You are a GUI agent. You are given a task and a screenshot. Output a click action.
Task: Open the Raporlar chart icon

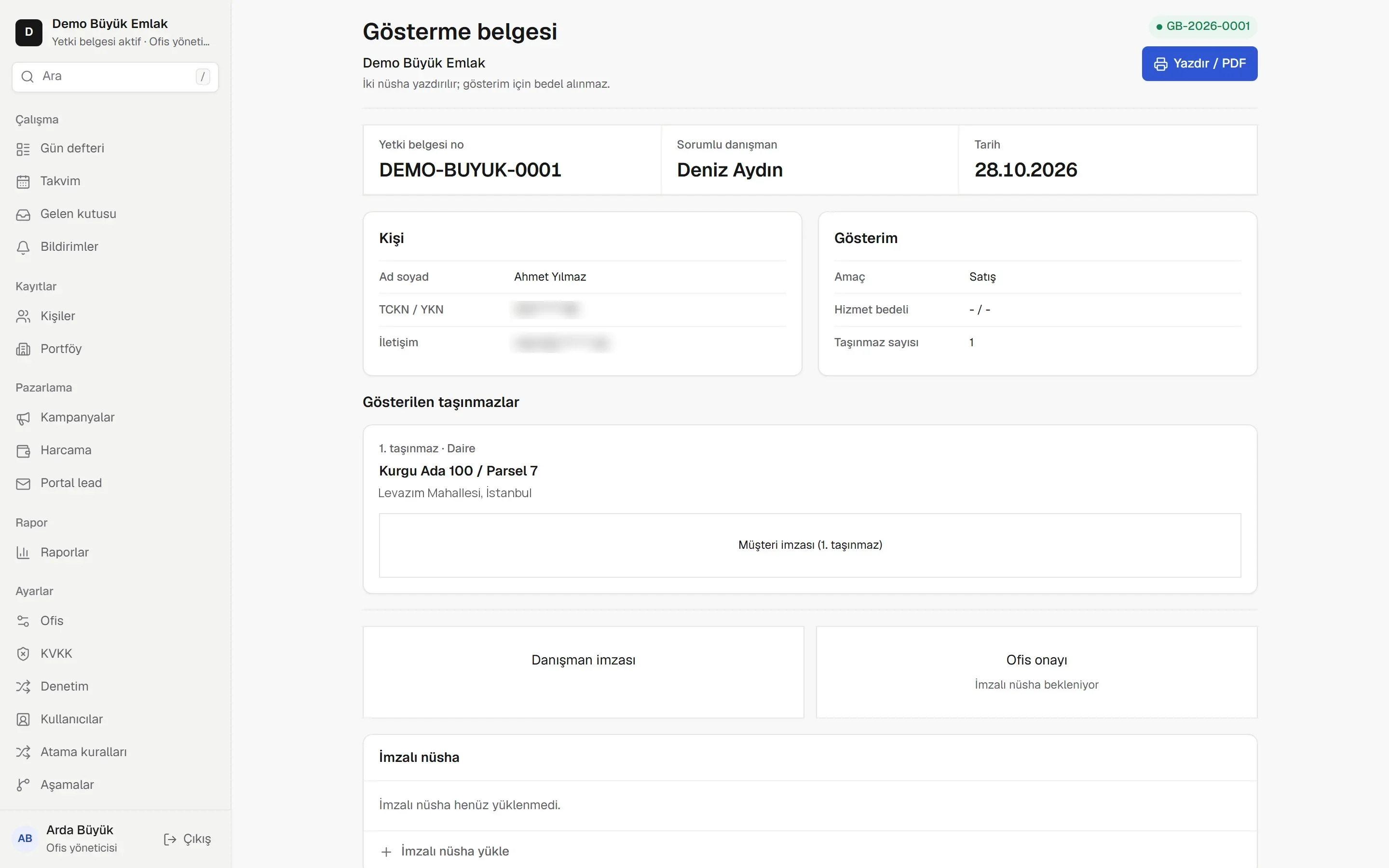[x=23, y=553]
